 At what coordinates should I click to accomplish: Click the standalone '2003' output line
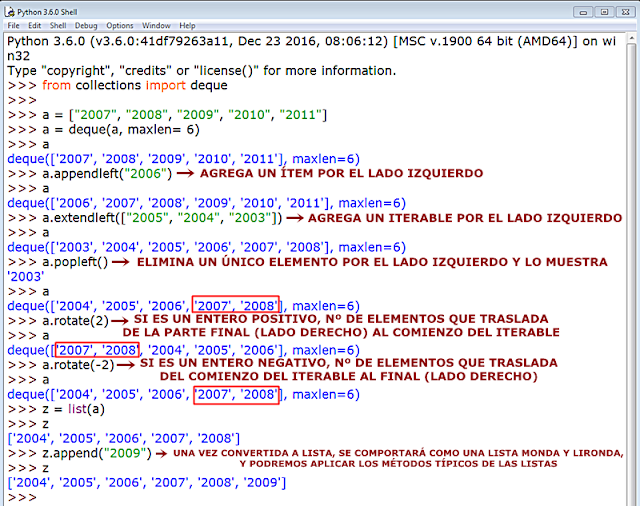point(26,276)
